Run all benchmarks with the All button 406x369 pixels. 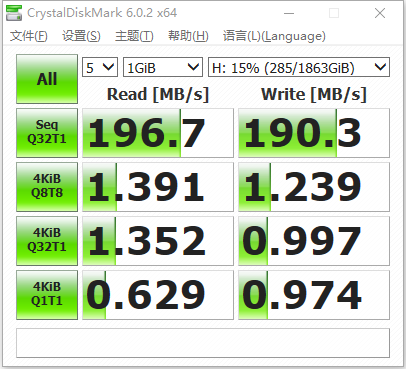[x=47, y=79]
